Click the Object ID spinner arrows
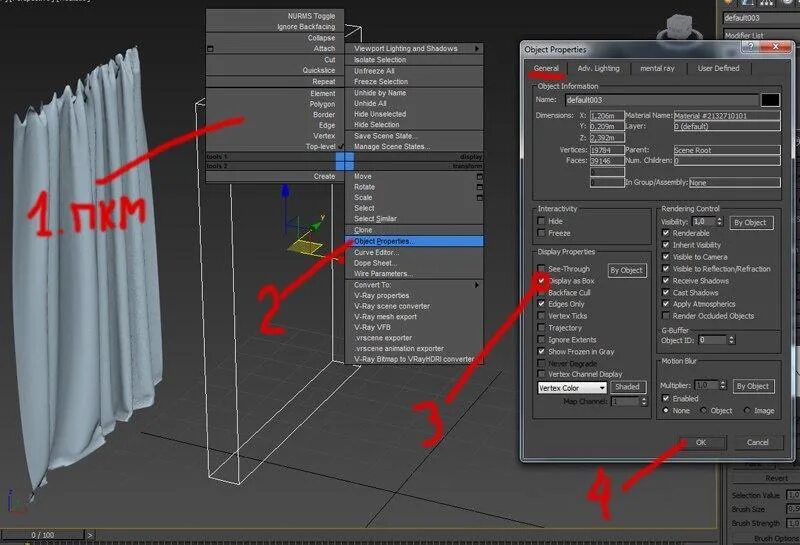 (732, 340)
